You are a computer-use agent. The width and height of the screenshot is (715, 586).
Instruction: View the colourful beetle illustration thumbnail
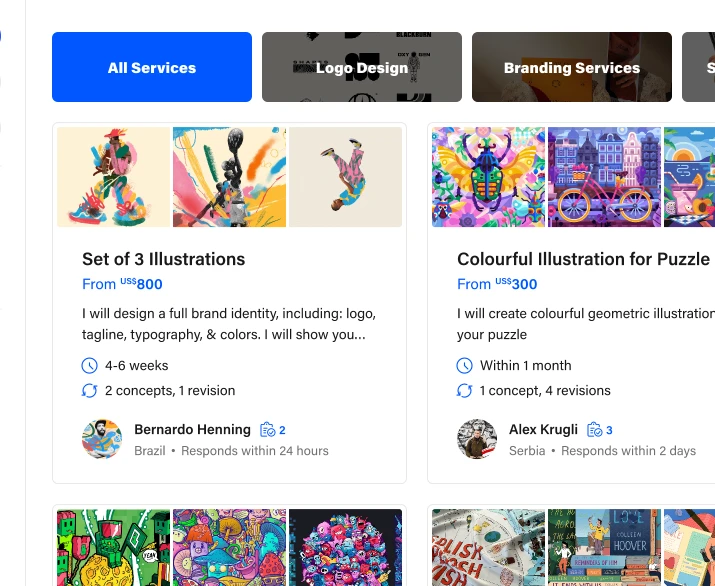(x=489, y=177)
